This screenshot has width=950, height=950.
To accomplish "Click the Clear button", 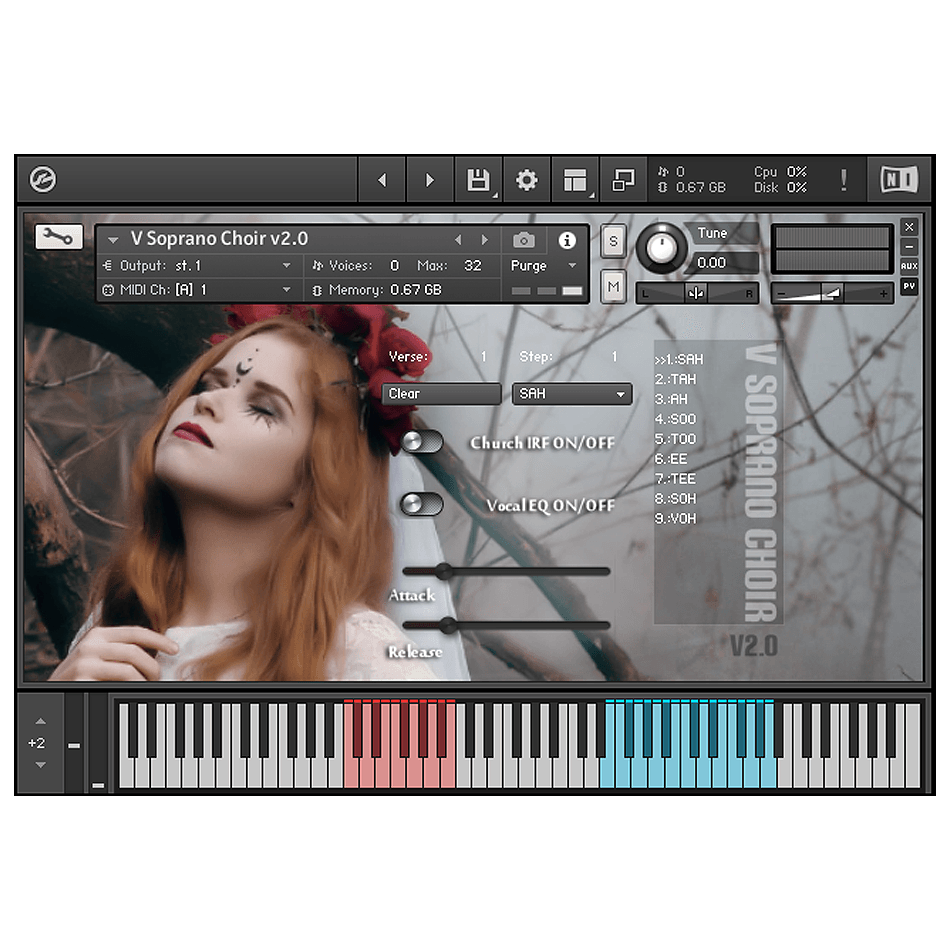I will click(441, 394).
